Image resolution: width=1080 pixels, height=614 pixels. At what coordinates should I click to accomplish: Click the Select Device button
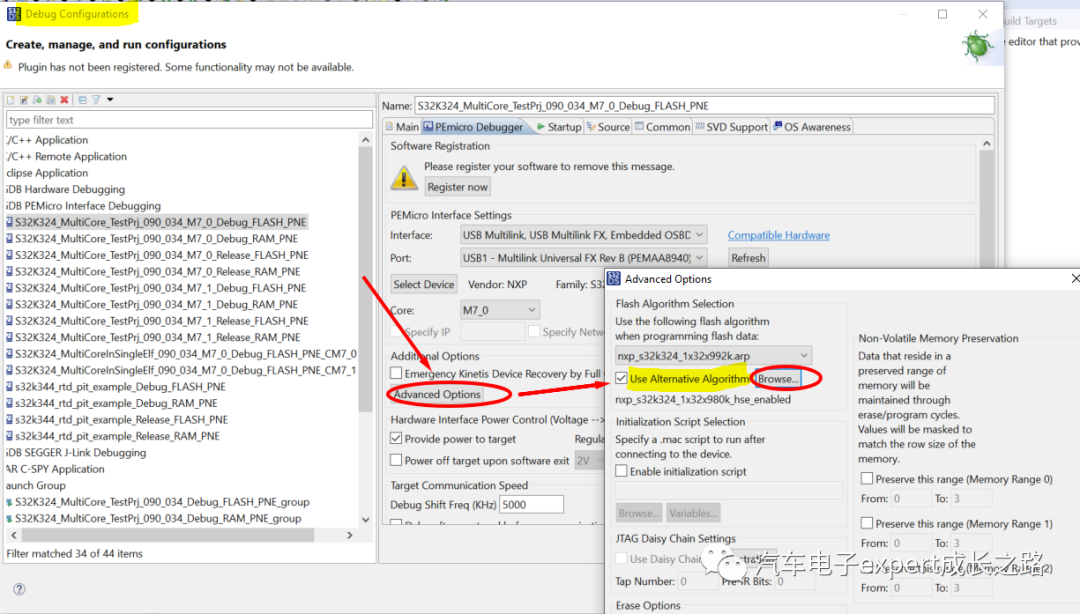coord(424,284)
